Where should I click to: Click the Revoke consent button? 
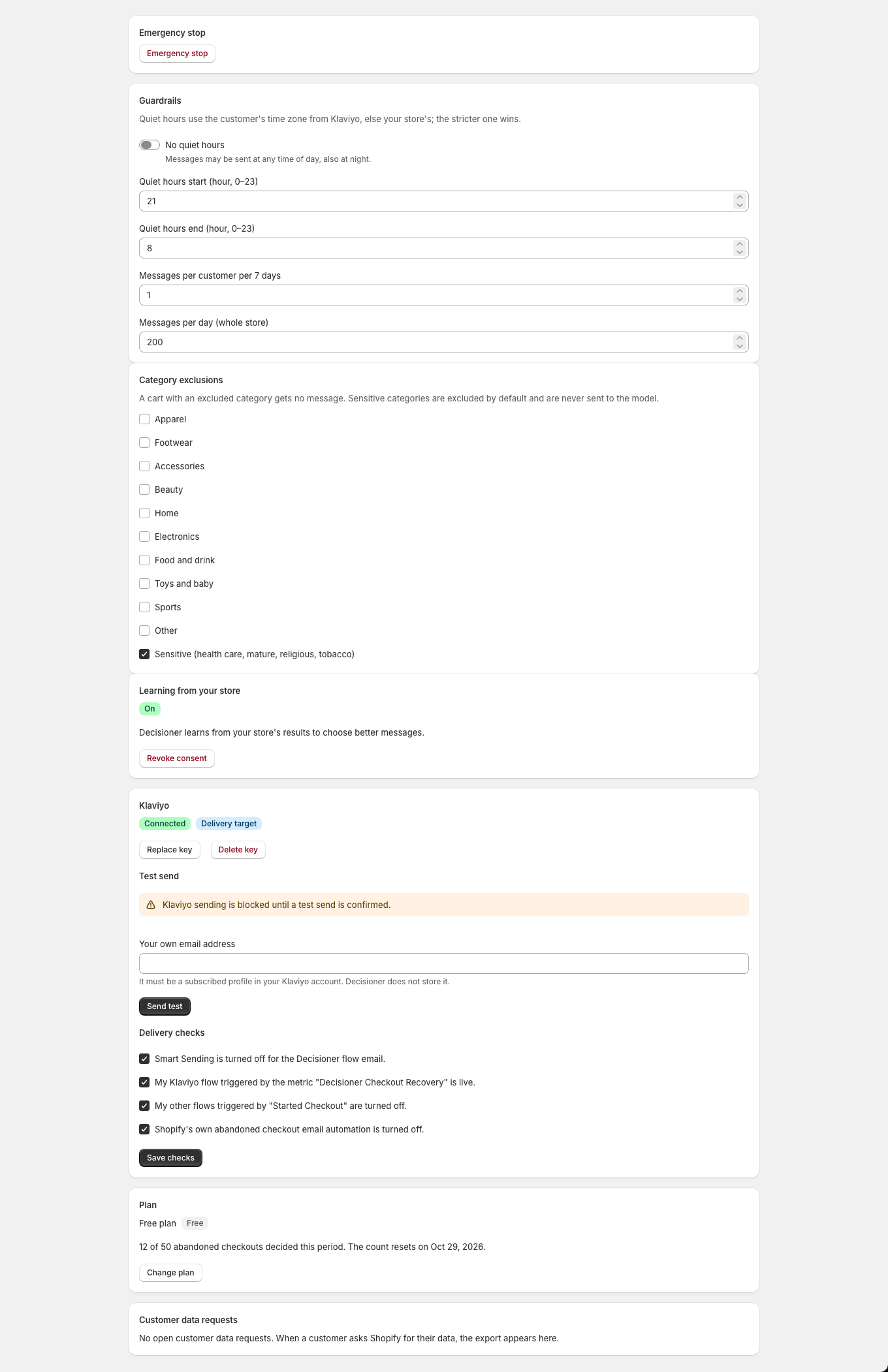tap(177, 758)
